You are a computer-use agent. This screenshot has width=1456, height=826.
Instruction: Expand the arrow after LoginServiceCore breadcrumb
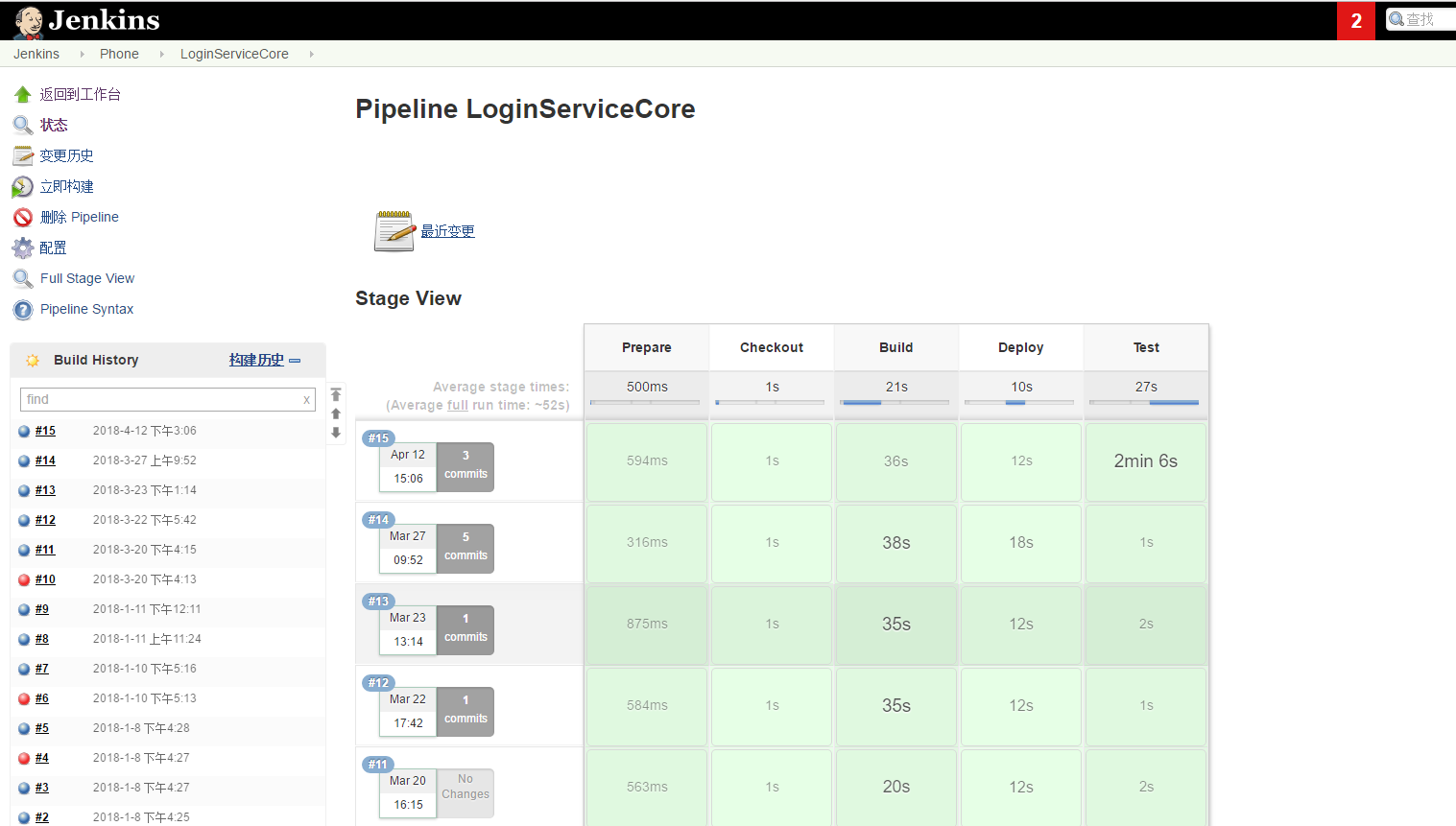click(x=311, y=55)
